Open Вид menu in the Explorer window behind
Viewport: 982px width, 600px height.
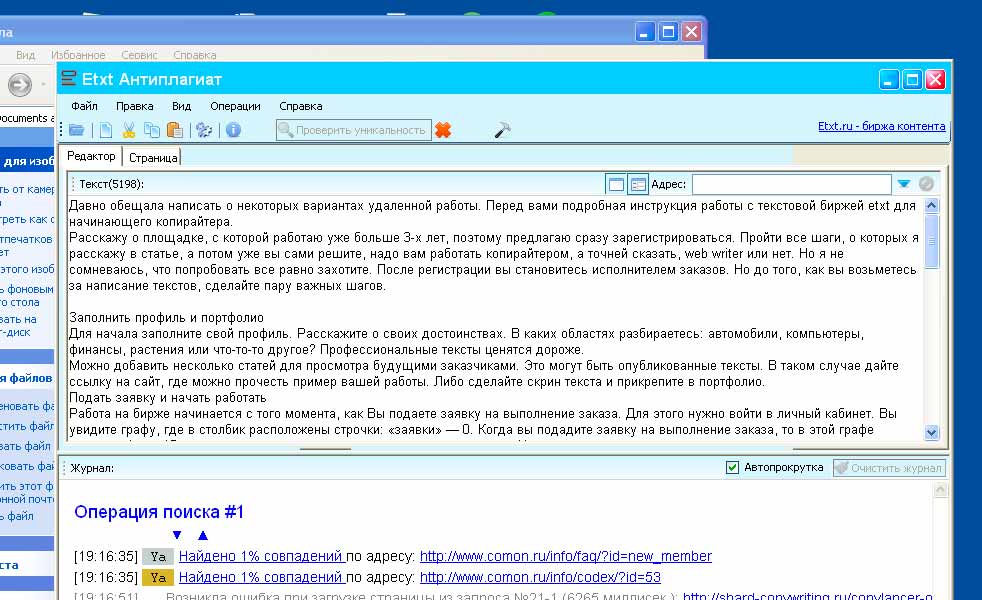(26, 55)
